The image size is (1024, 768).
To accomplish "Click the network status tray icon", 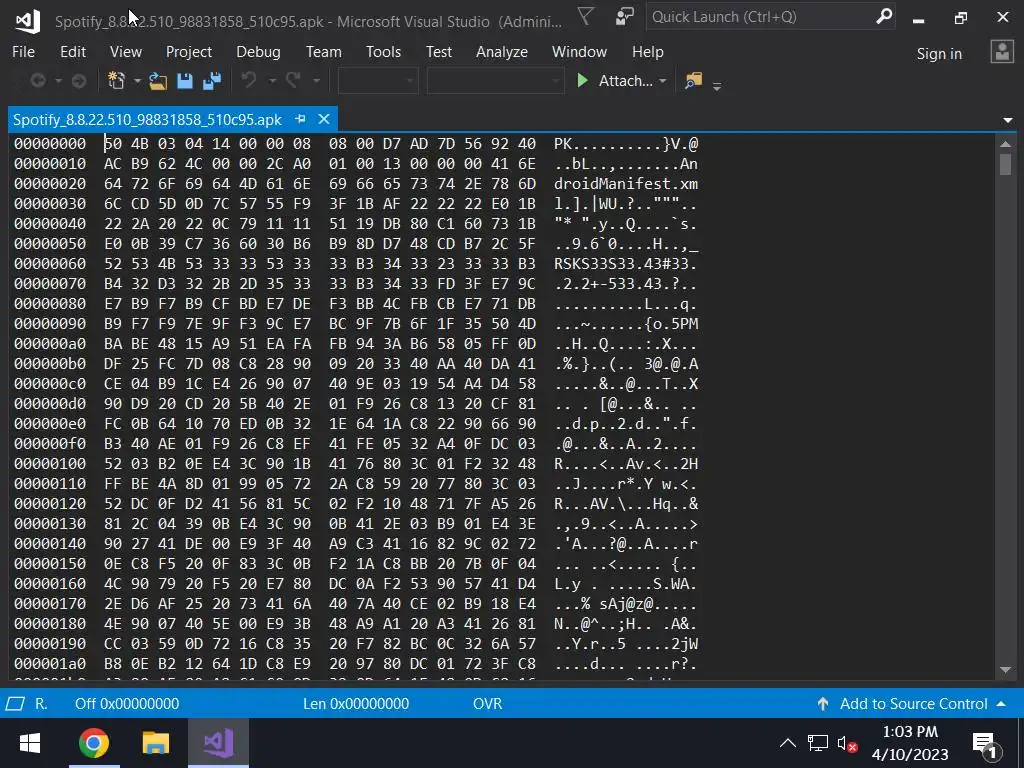I will coord(817,743).
